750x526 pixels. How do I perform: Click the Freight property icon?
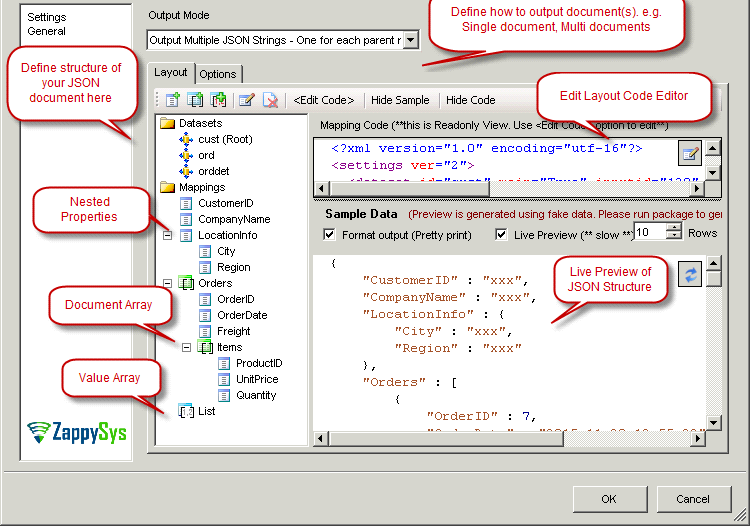point(205,331)
